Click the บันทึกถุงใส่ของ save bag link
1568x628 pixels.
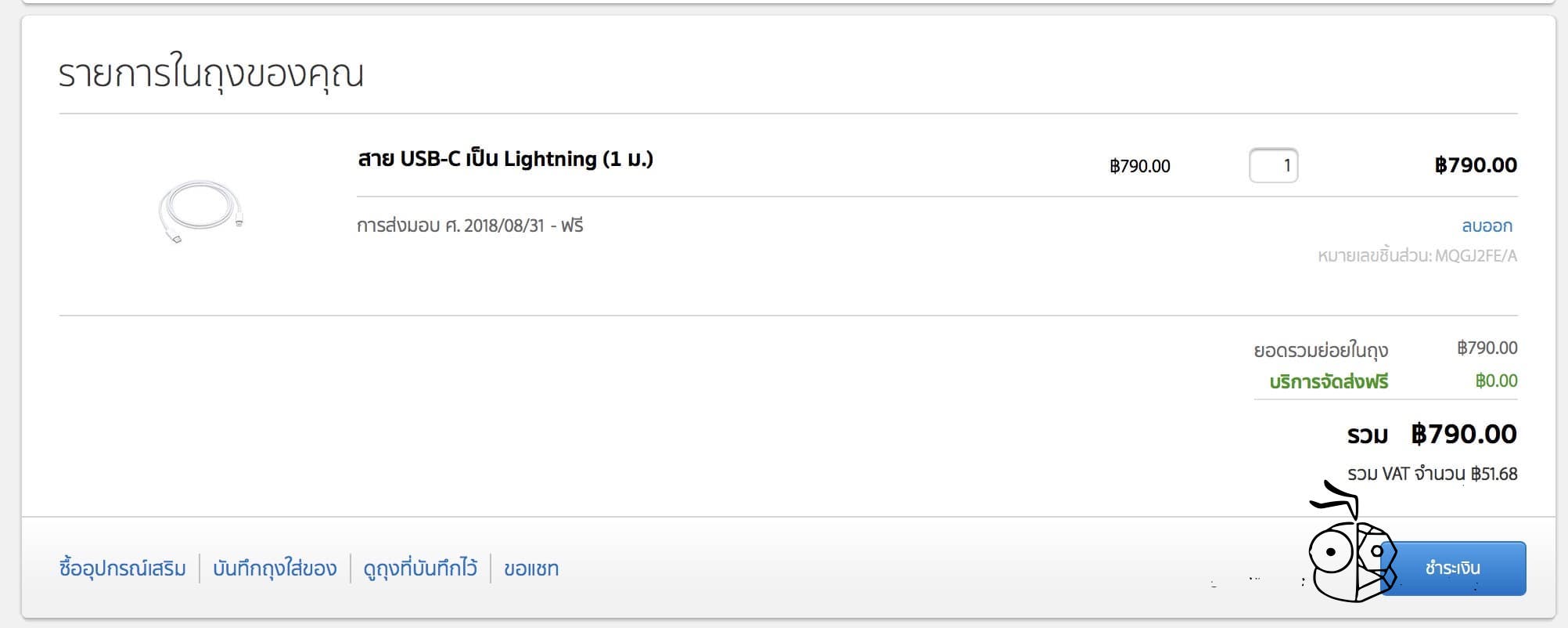coord(275,568)
